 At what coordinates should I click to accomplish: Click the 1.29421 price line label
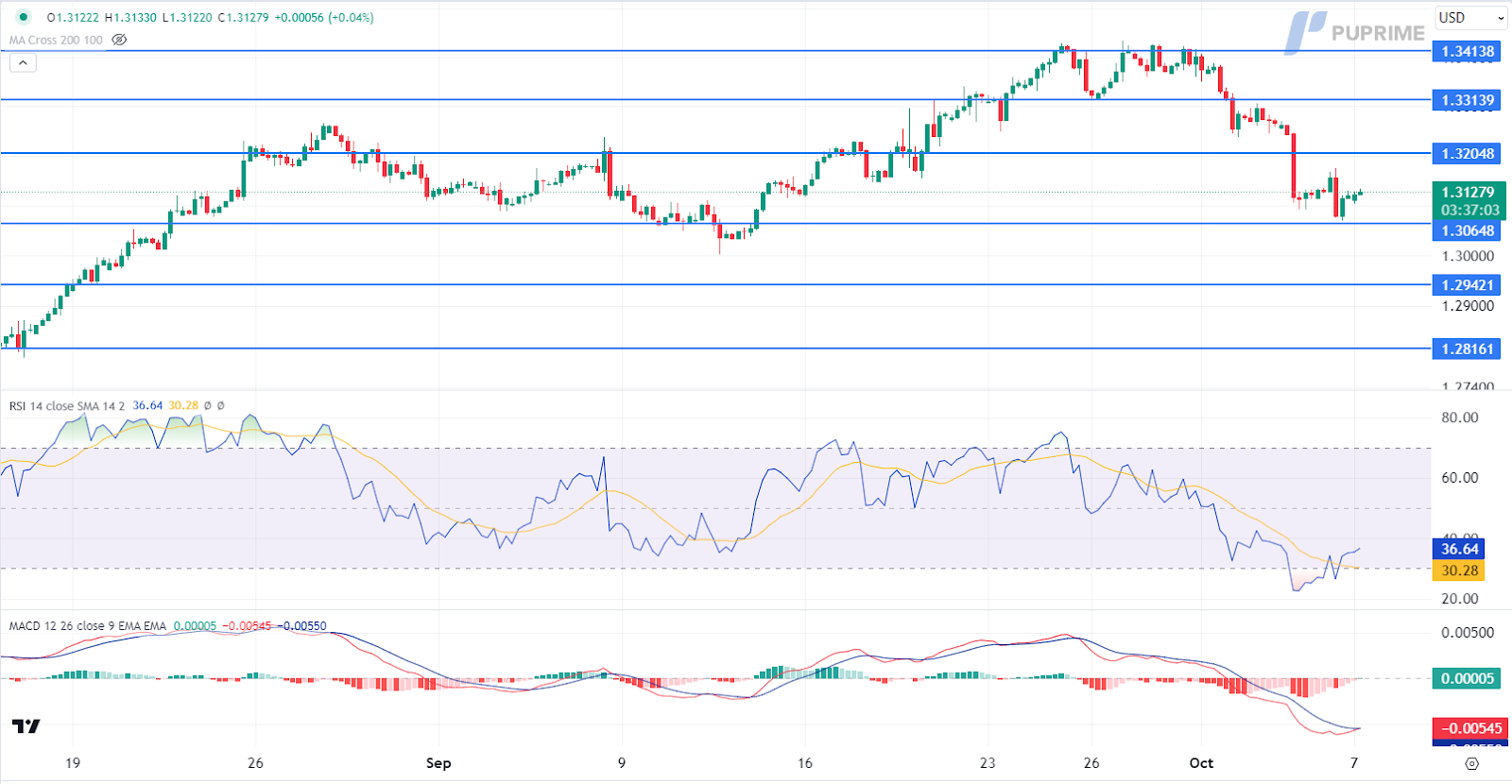point(1467,285)
